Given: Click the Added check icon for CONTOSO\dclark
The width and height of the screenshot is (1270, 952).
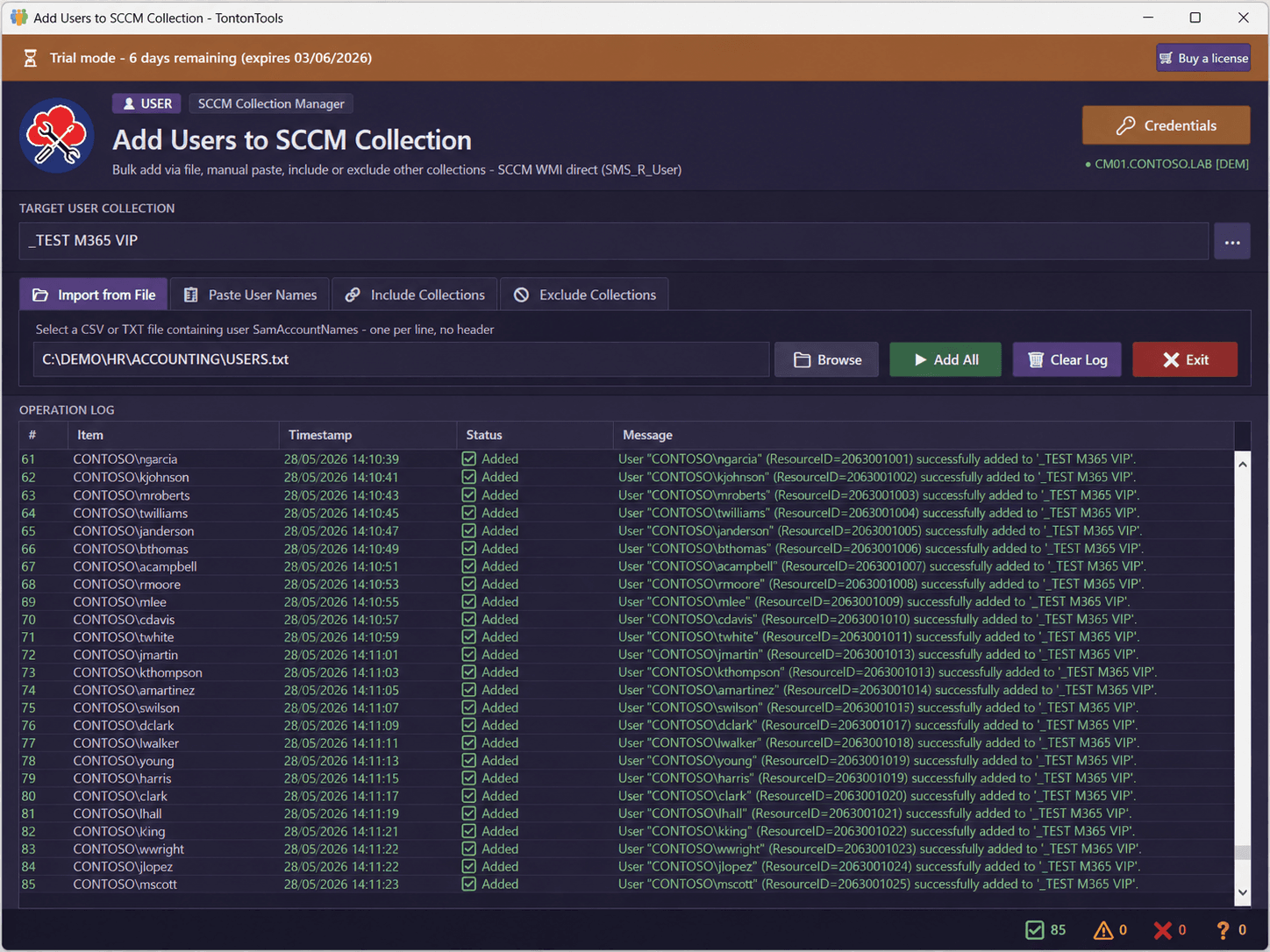Looking at the screenshot, I should click(469, 726).
